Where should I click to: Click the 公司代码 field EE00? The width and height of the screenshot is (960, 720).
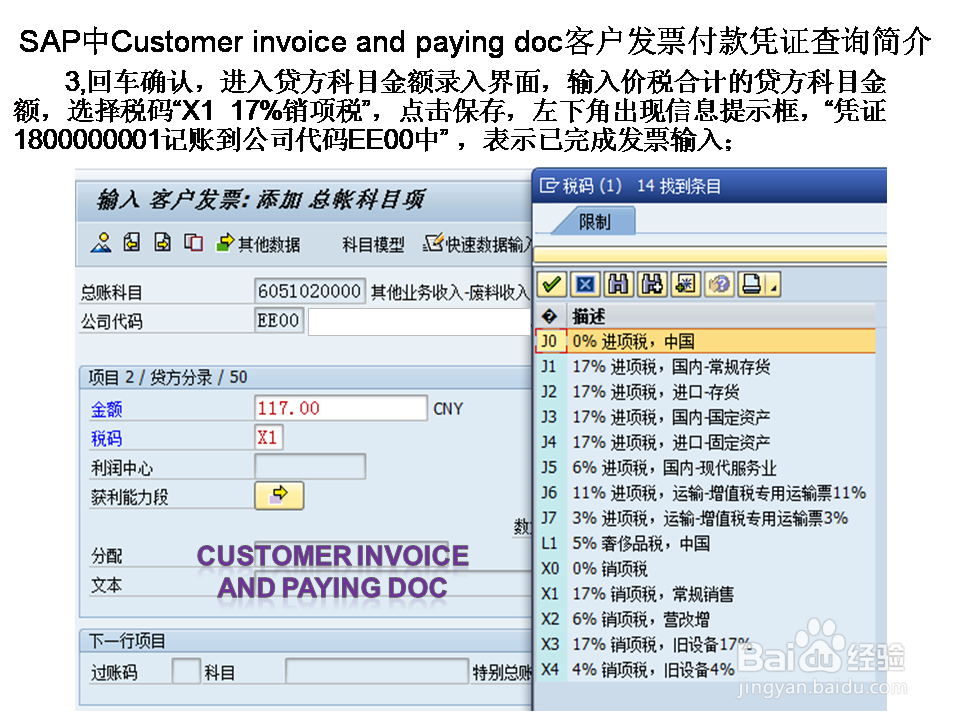point(279,320)
